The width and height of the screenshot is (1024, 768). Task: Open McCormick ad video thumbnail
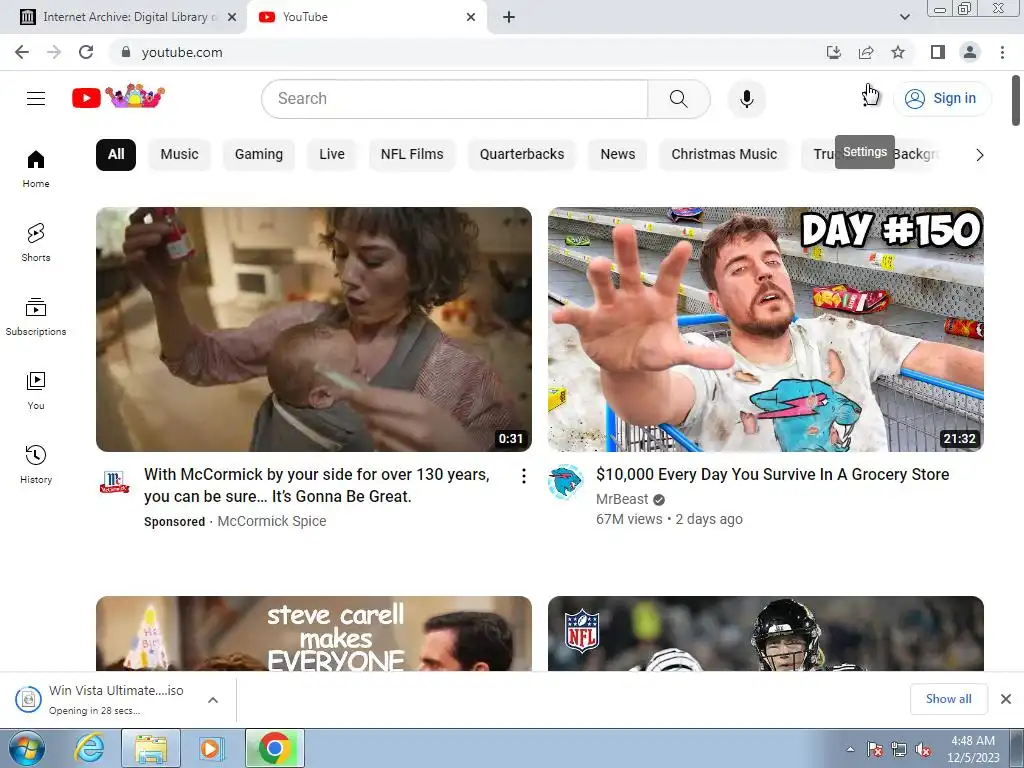point(313,329)
